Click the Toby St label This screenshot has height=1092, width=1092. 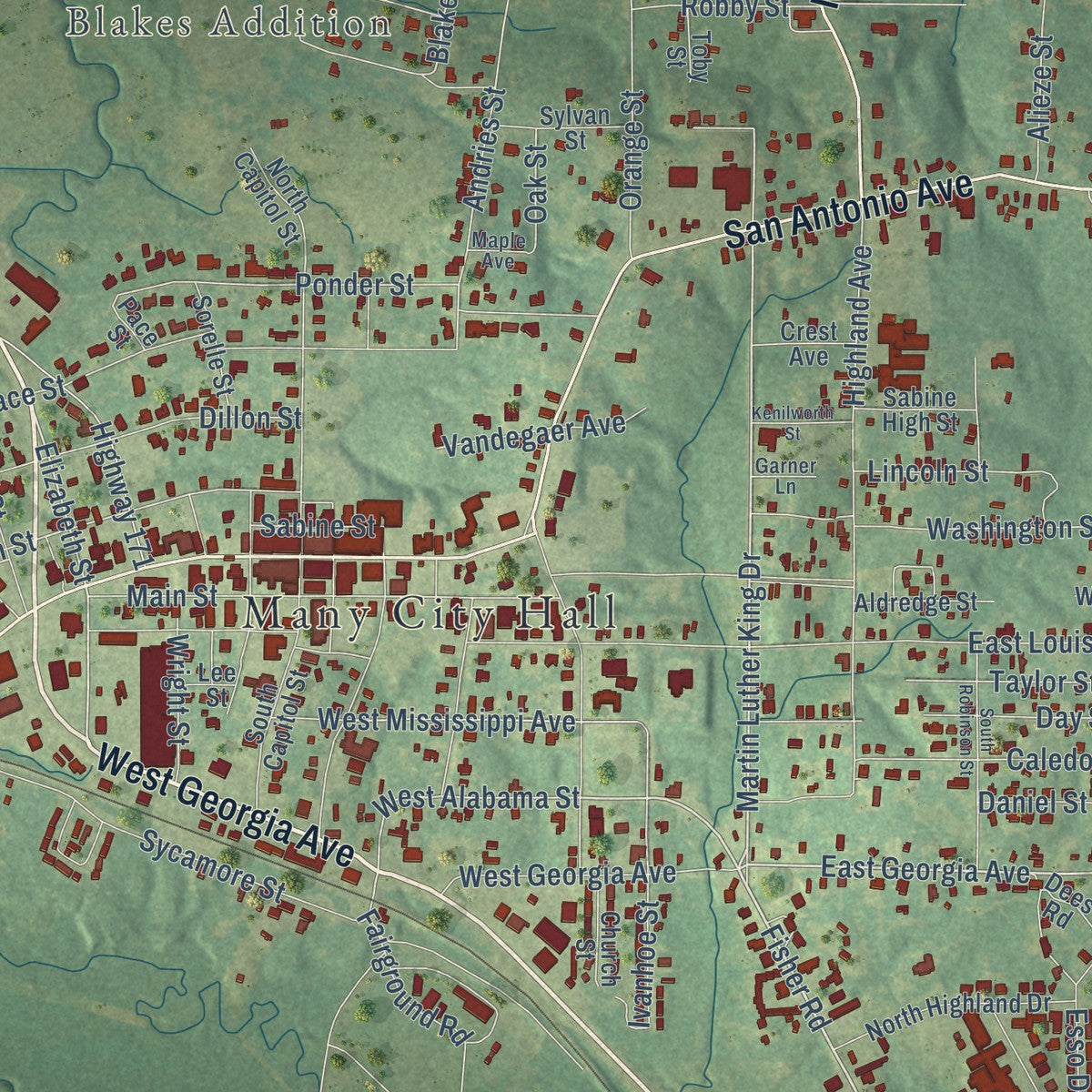tap(688, 56)
